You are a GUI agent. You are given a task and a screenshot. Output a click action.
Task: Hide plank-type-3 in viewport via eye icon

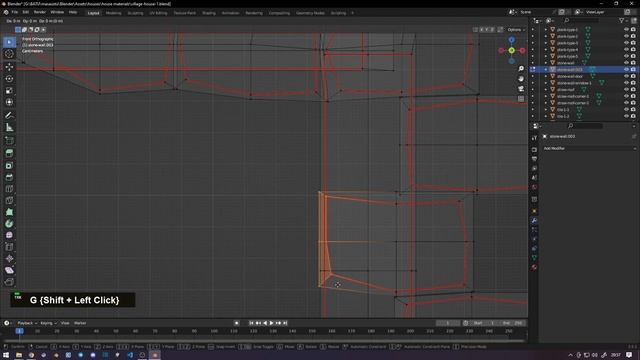click(626, 43)
